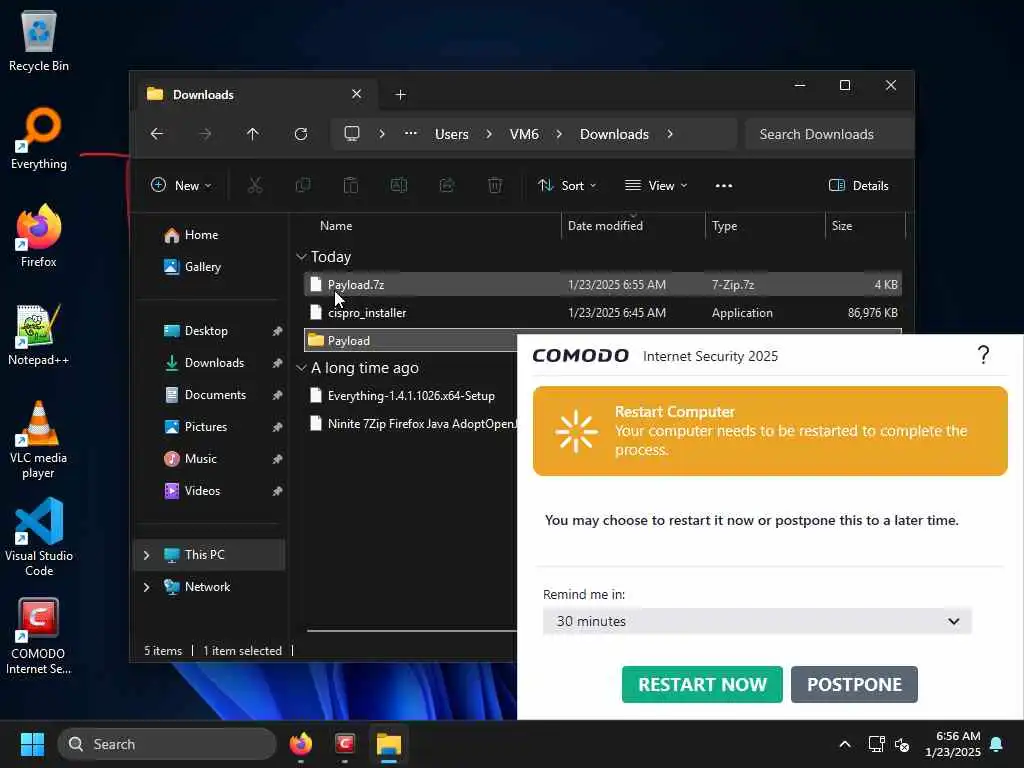The height and width of the screenshot is (768, 1024).
Task: Open Gallery in navigation pane
Action: 193,266
